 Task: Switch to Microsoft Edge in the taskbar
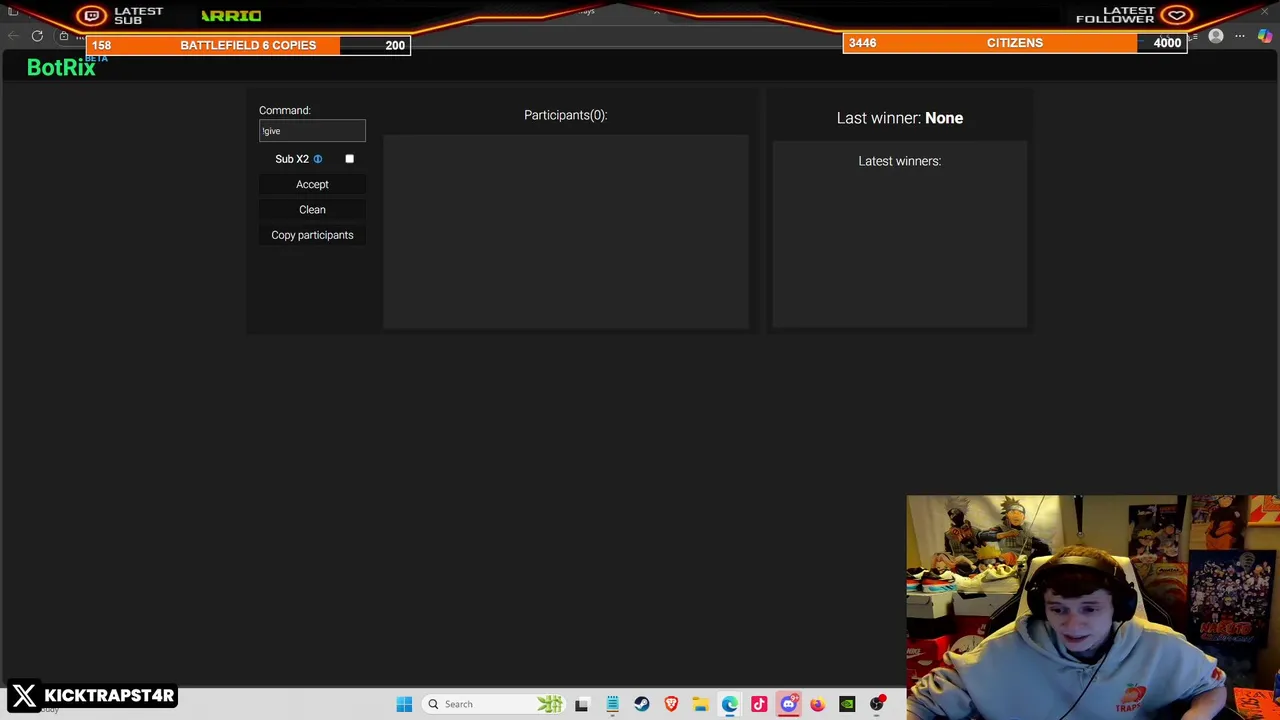[x=730, y=704]
